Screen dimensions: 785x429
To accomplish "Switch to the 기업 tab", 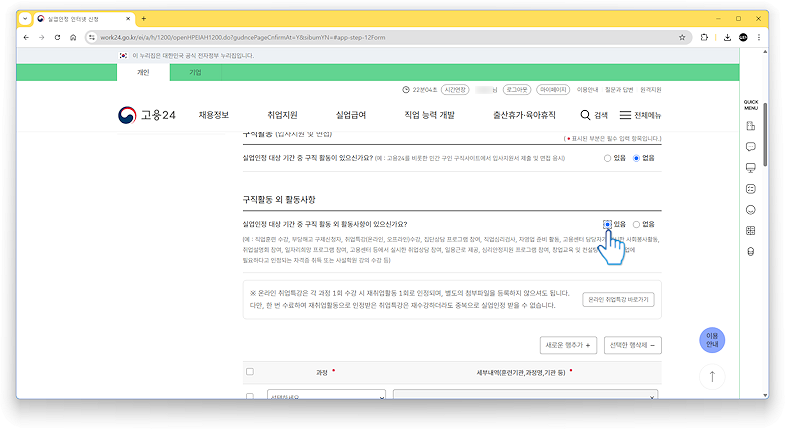I will tap(195, 73).
